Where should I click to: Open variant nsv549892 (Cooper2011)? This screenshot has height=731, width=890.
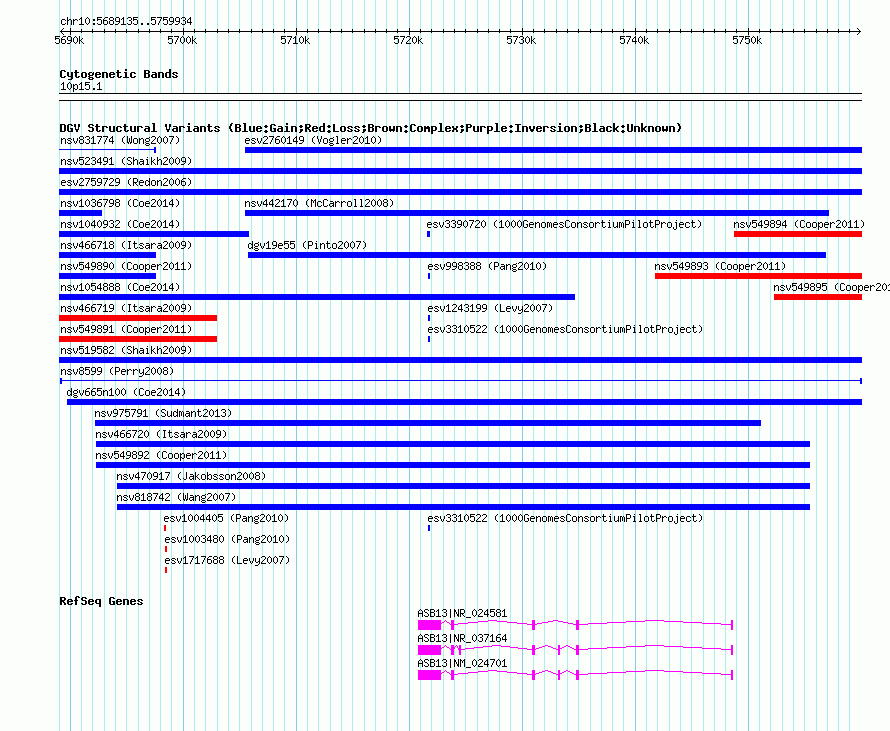click(161, 455)
